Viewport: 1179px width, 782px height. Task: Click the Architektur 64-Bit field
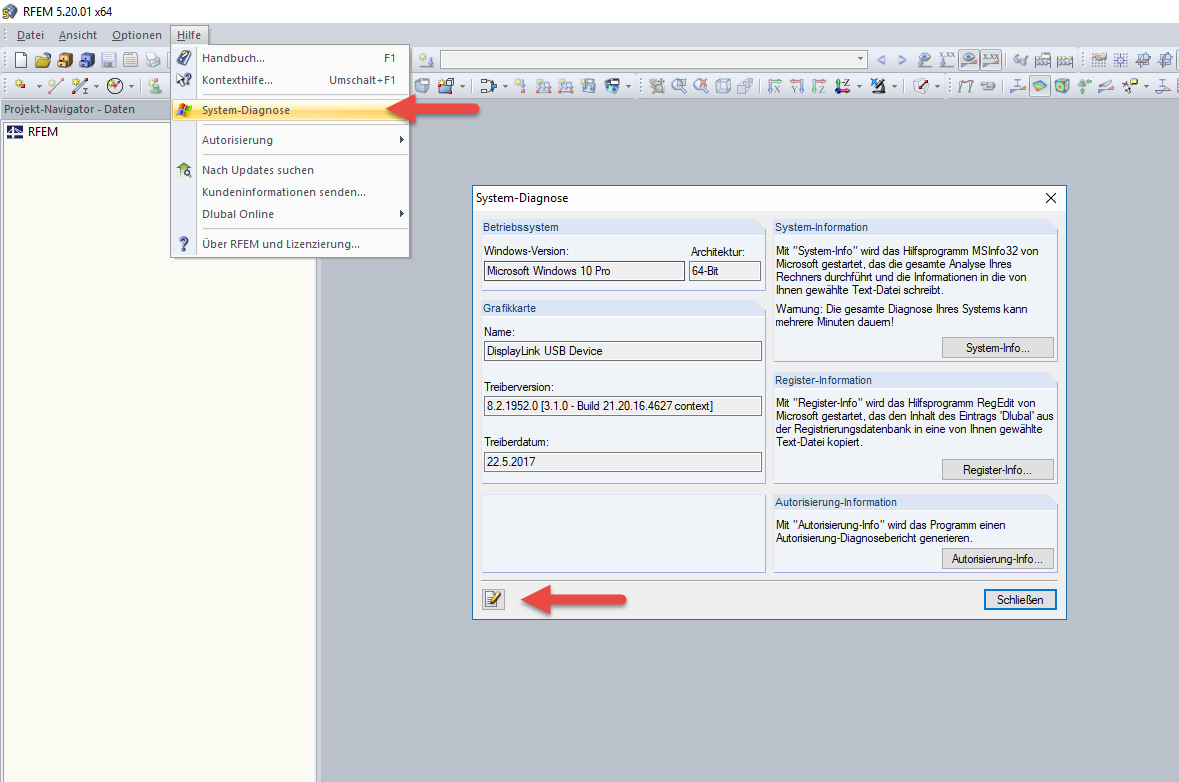tap(725, 271)
